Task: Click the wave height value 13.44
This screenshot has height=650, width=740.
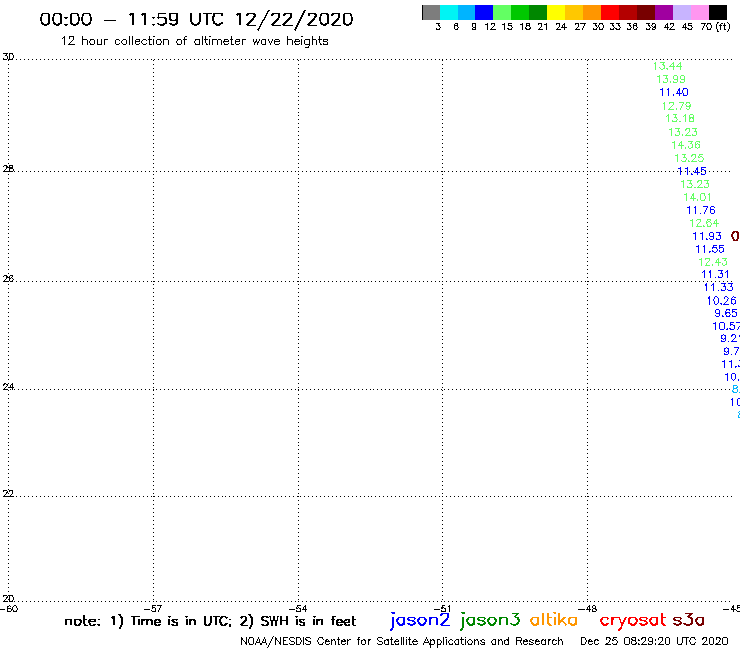Action: (x=667, y=66)
